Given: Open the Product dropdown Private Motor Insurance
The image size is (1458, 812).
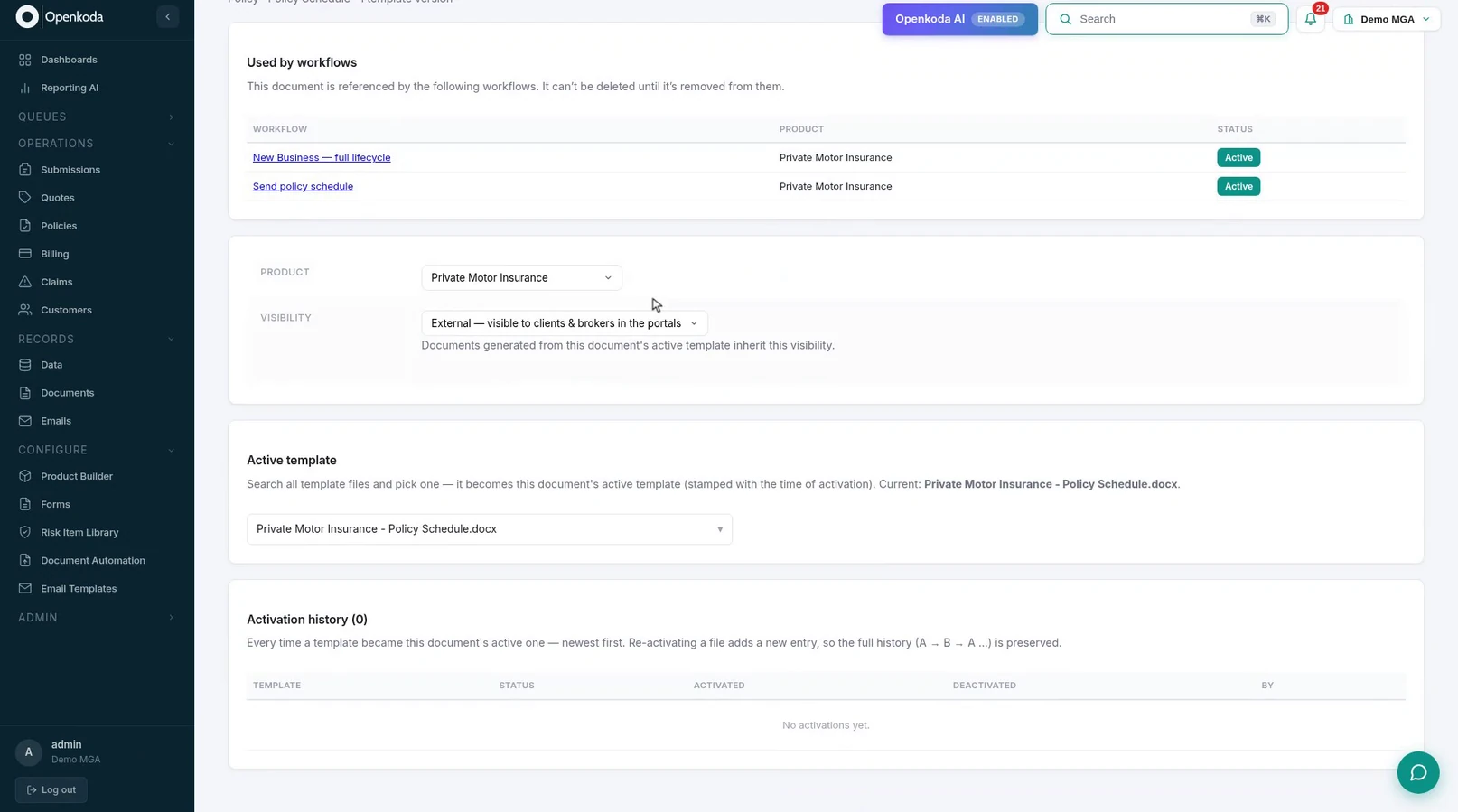Looking at the screenshot, I should coord(521,277).
